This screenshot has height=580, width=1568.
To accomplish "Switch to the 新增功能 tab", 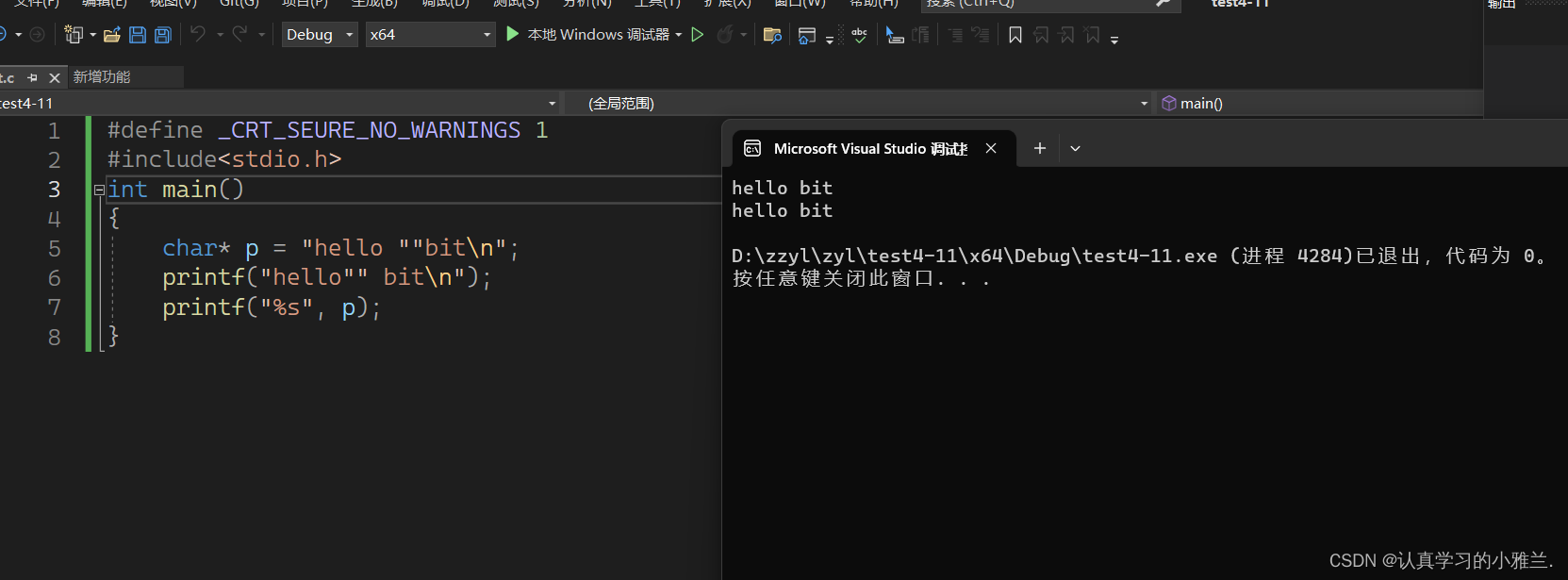I will 102,76.
